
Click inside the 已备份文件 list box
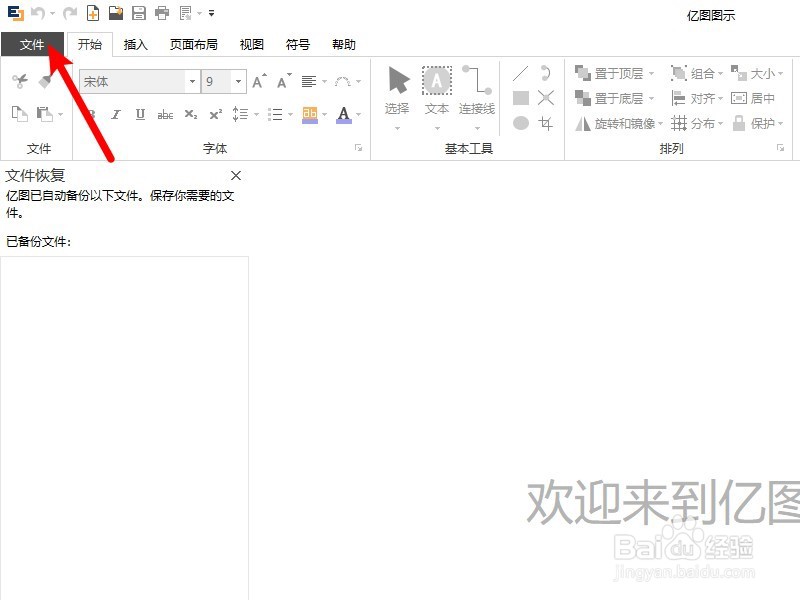tap(124, 428)
